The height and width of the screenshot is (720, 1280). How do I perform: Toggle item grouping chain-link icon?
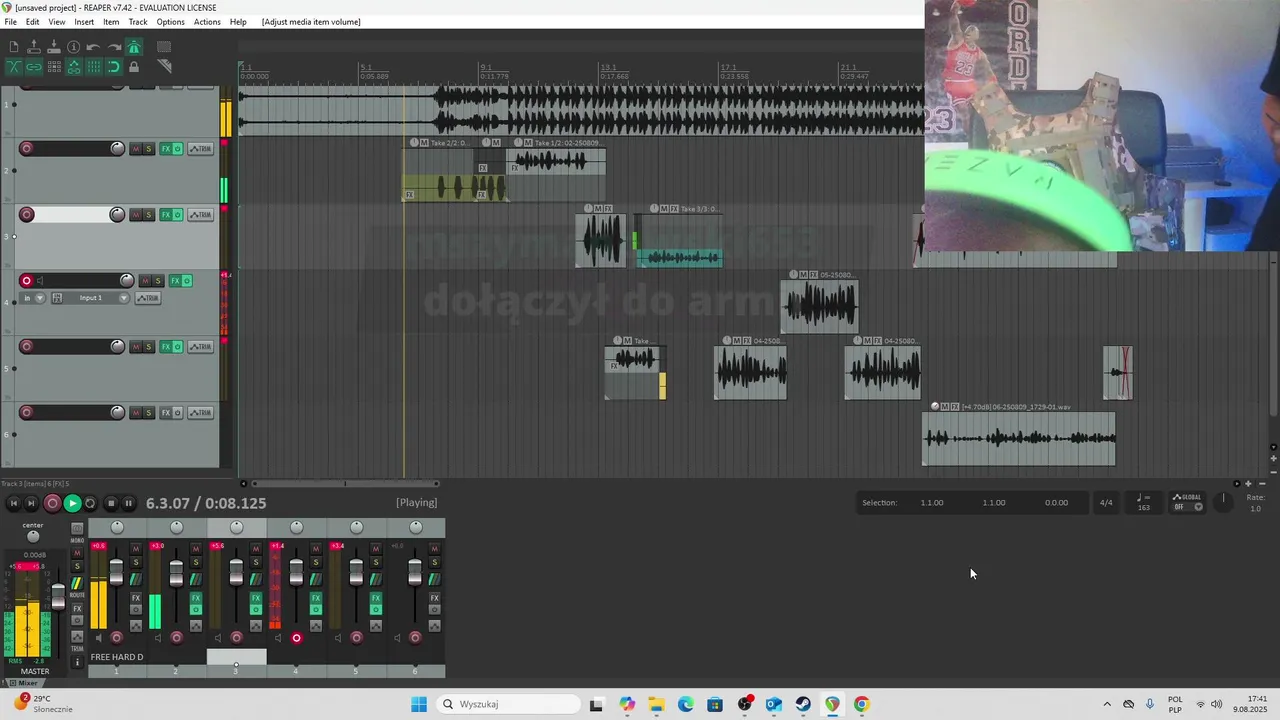point(34,67)
